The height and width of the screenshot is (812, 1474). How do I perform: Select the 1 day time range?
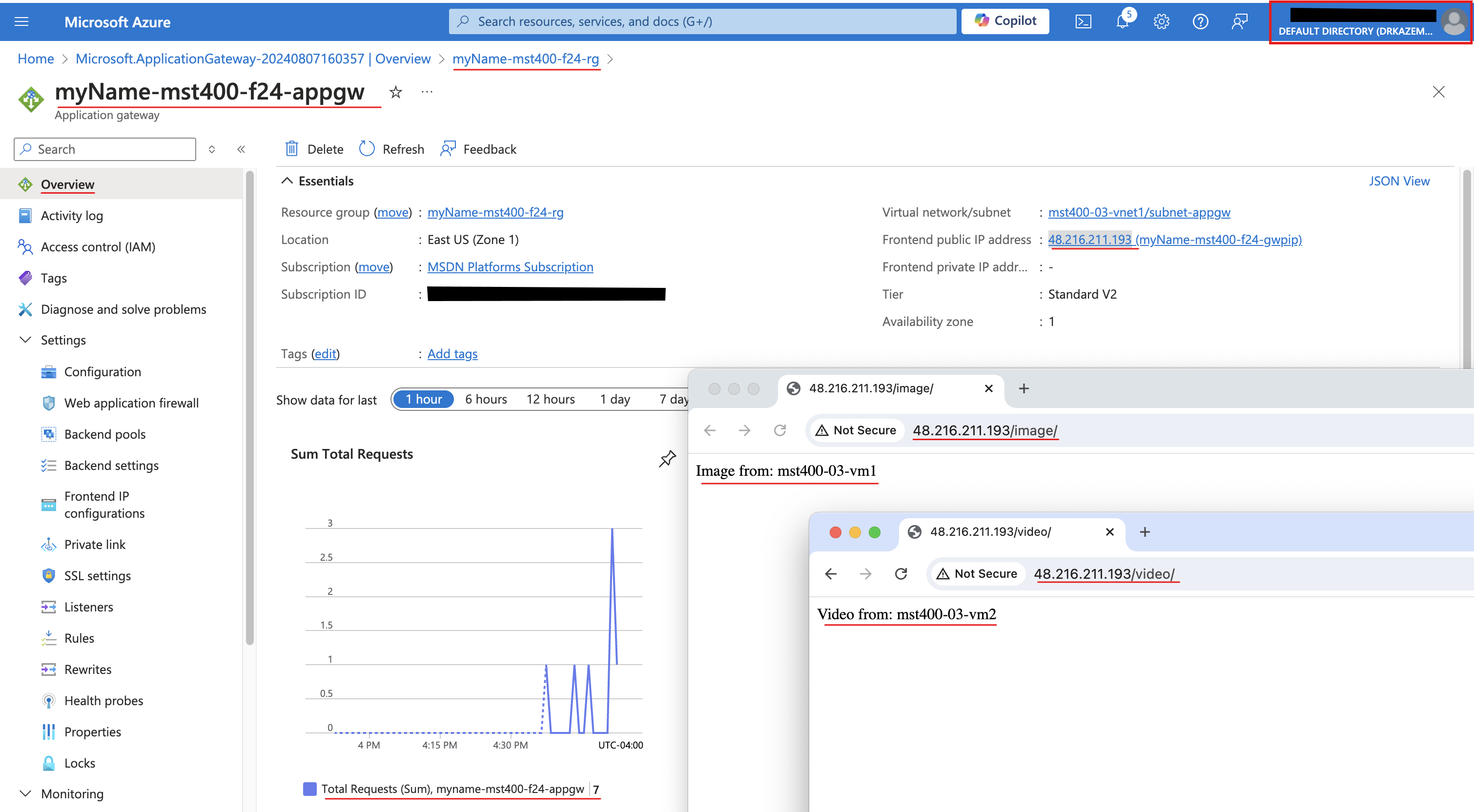pos(615,400)
